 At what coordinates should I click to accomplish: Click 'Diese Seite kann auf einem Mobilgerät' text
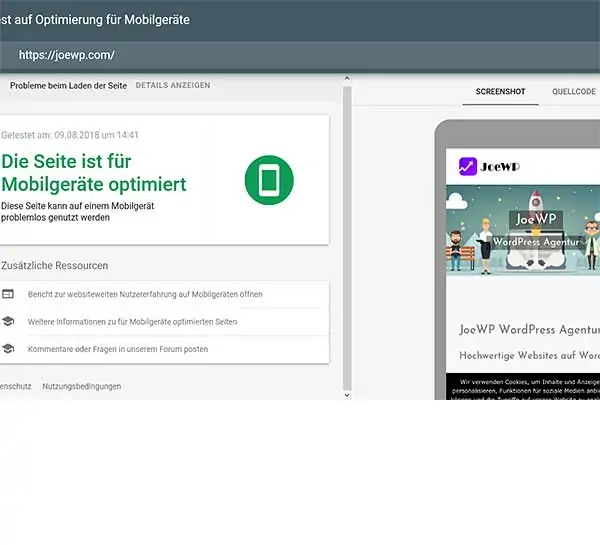click(x=77, y=206)
